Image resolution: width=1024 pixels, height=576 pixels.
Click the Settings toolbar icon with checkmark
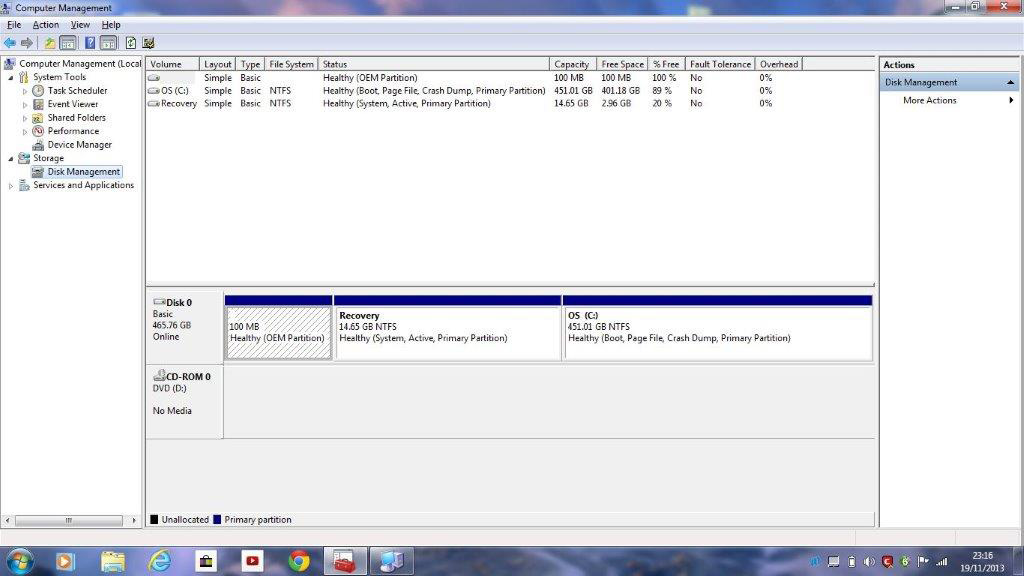pos(148,43)
